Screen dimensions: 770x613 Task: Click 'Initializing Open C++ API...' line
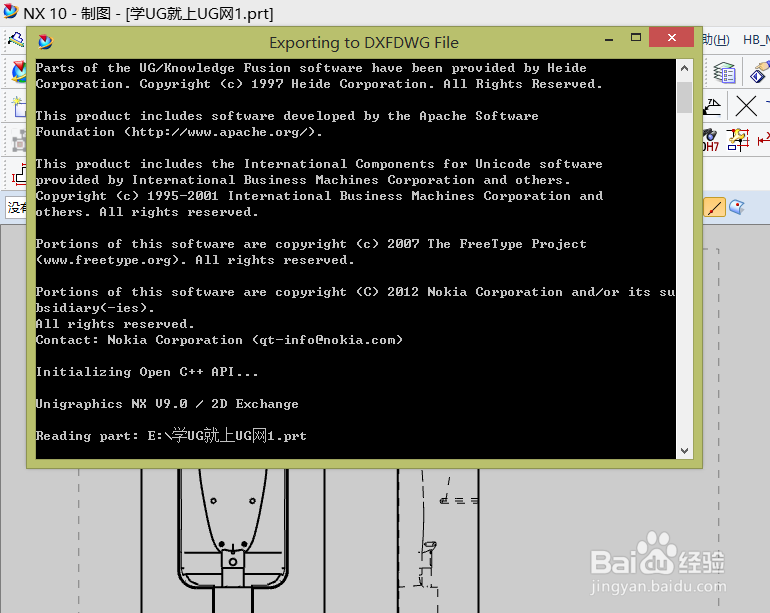[147, 372]
